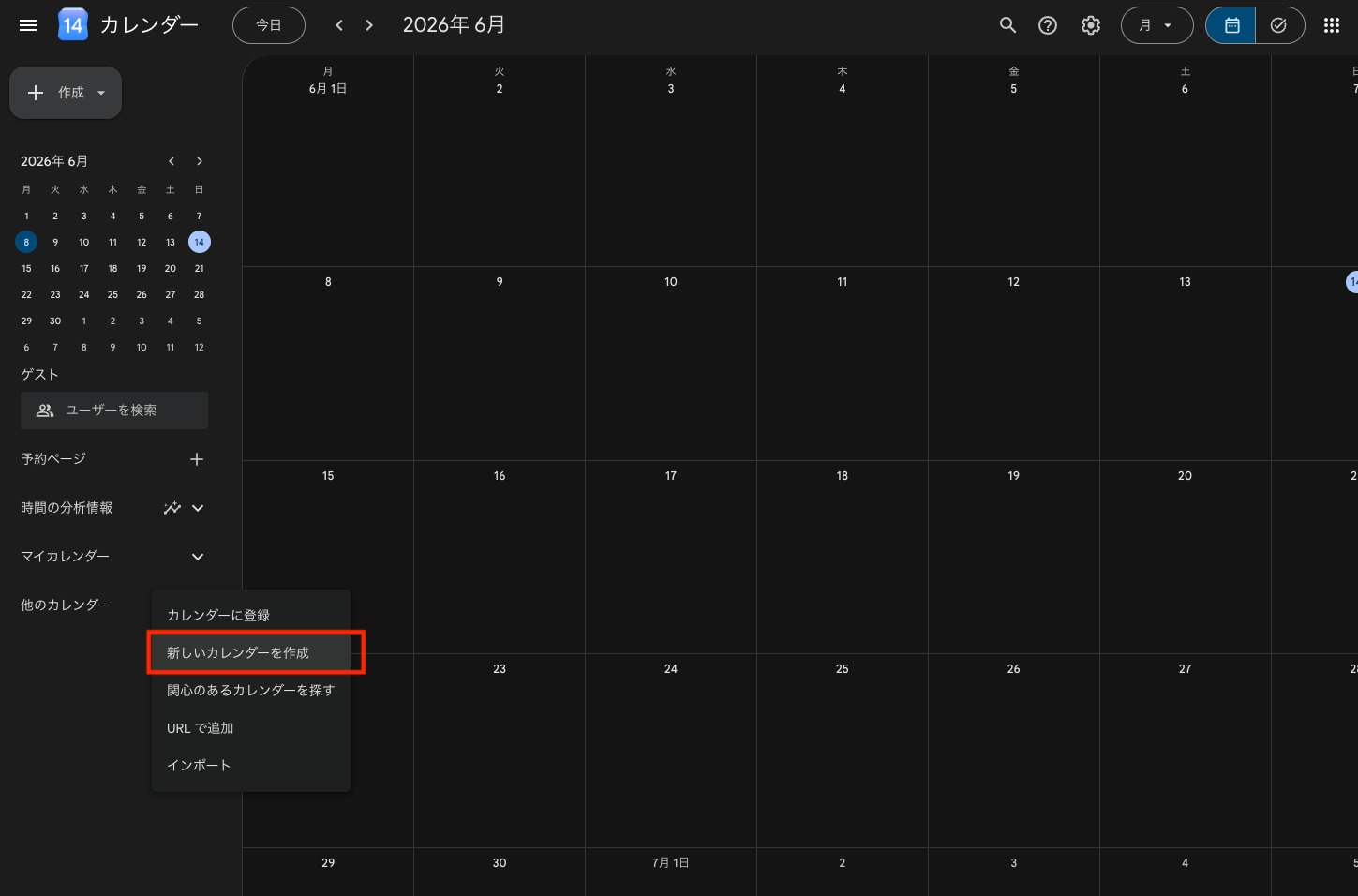Open the Google apps grid
The width and height of the screenshot is (1358, 896).
coord(1332,25)
